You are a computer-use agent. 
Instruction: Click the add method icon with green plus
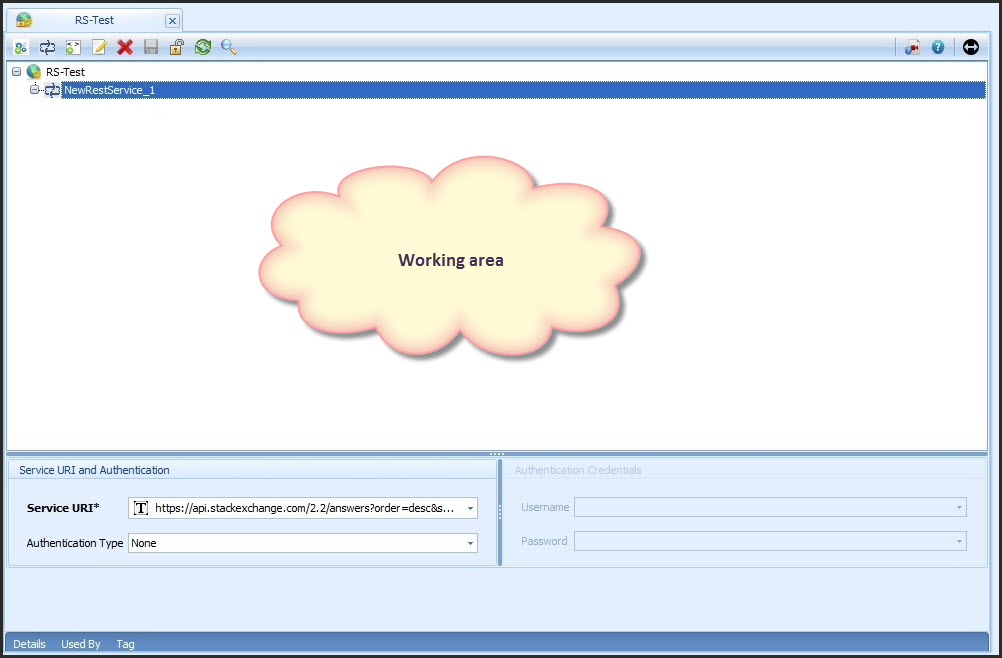pyautogui.click(x=73, y=47)
